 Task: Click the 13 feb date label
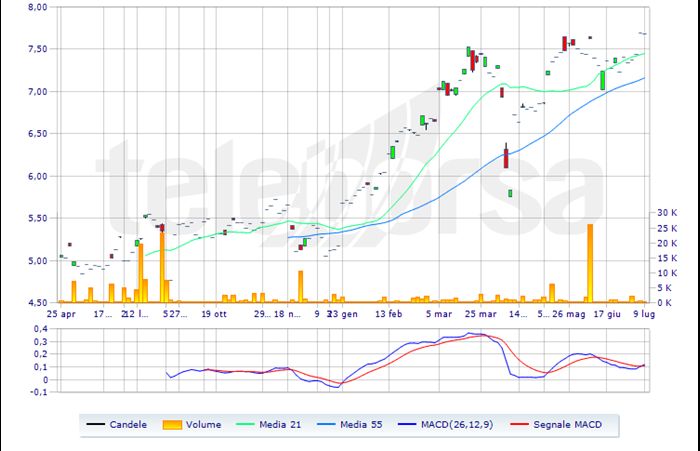click(x=388, y=314)
